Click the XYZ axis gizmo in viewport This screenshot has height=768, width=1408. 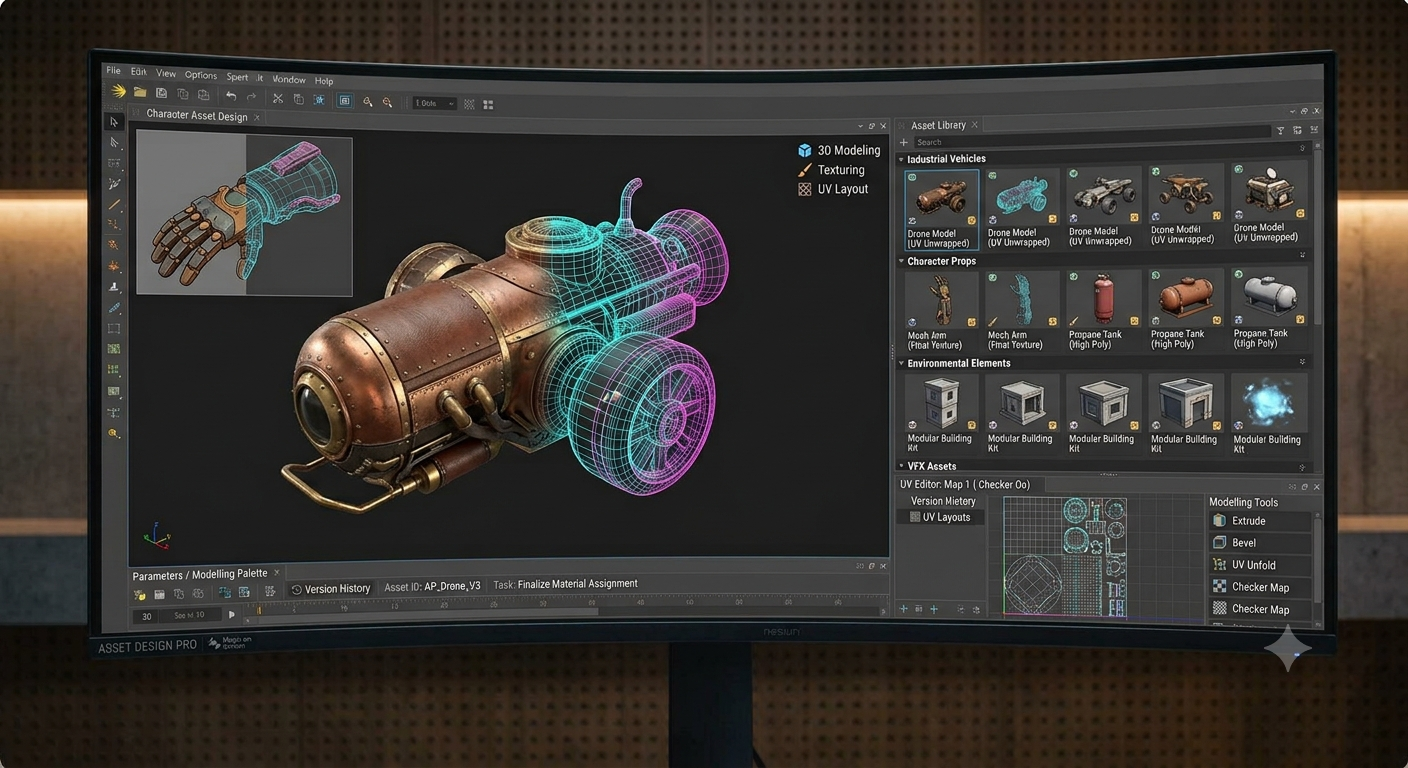156,537
